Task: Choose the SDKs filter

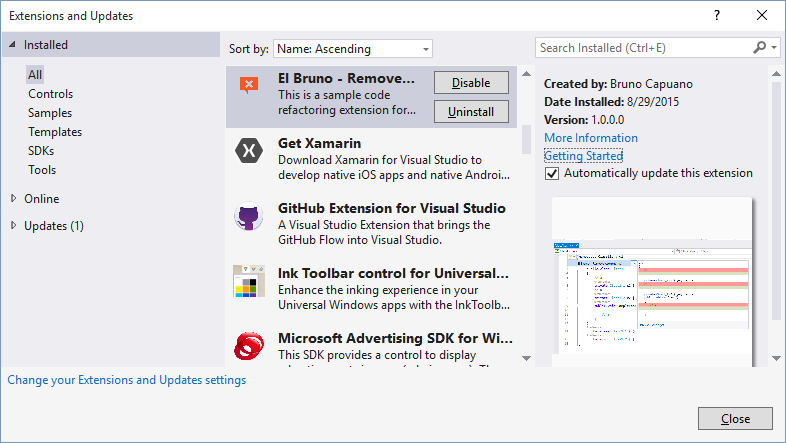Action: (42, 151)
